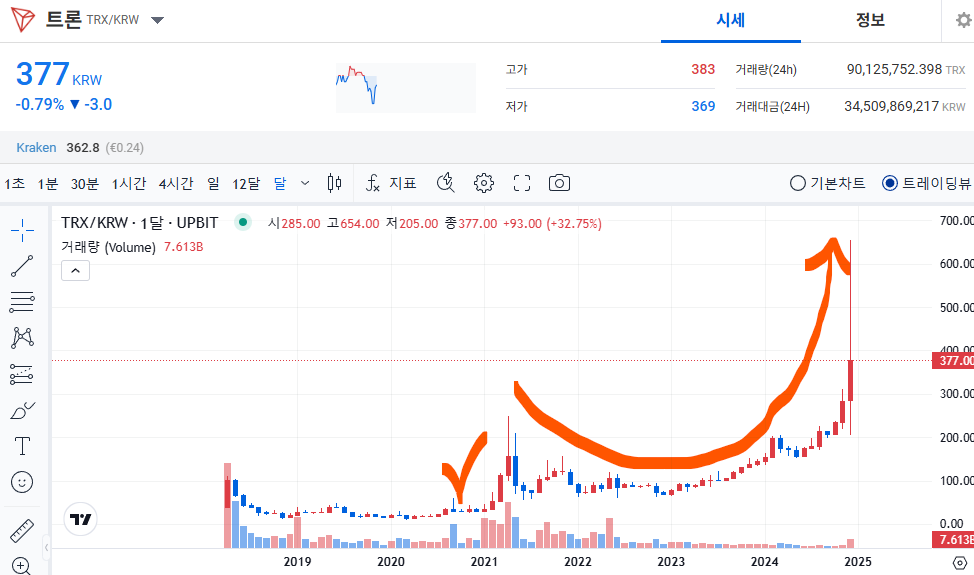Click the 7.613B volume axis label
This screenshot has height=575, width=974.
click(x=954, y=540)
